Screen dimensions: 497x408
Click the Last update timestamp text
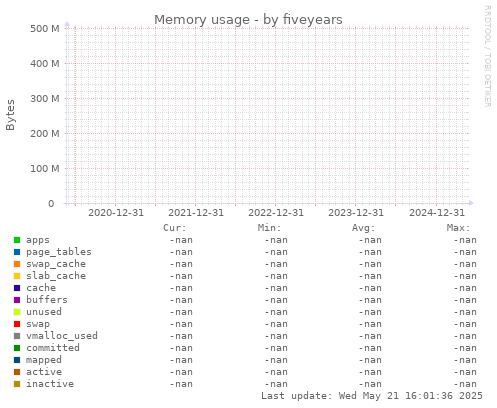372,396
